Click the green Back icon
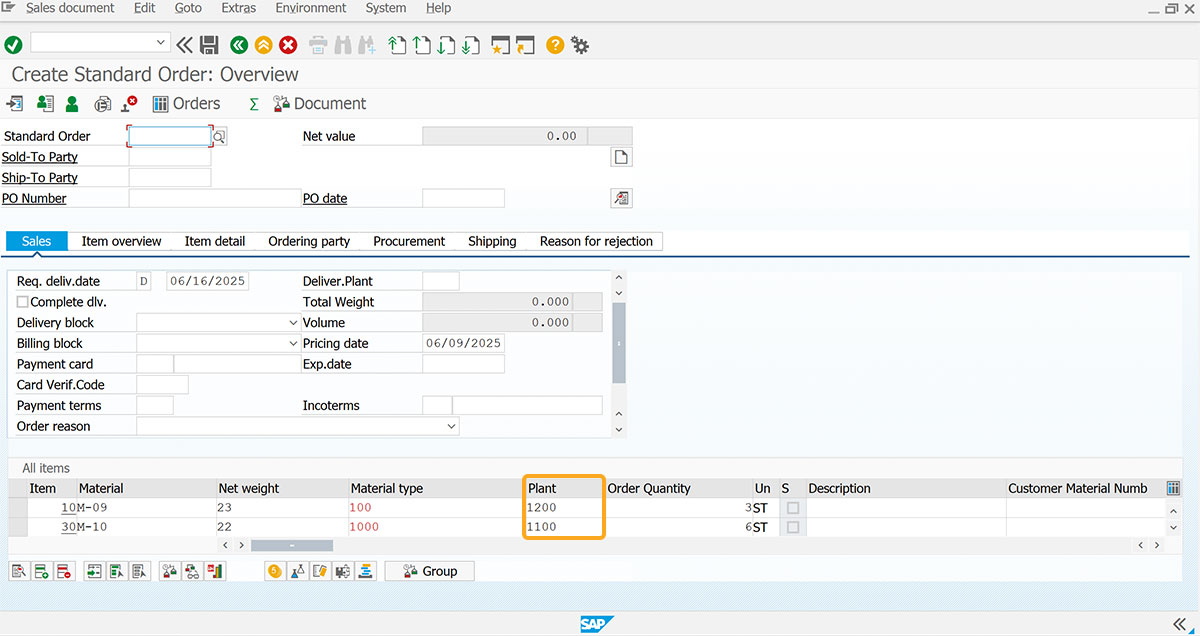 pos(238,44)
